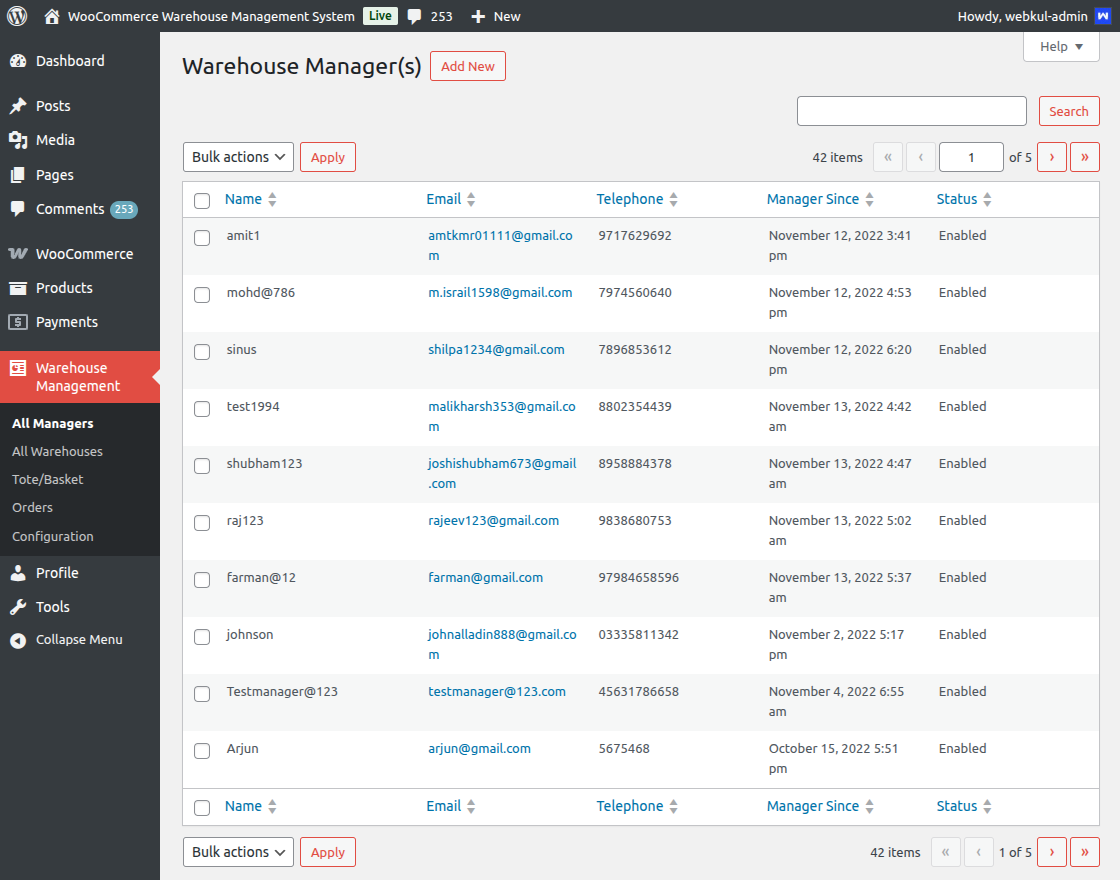
Task: Check the Arjun row checkbox
Action: tap(202, 751)
